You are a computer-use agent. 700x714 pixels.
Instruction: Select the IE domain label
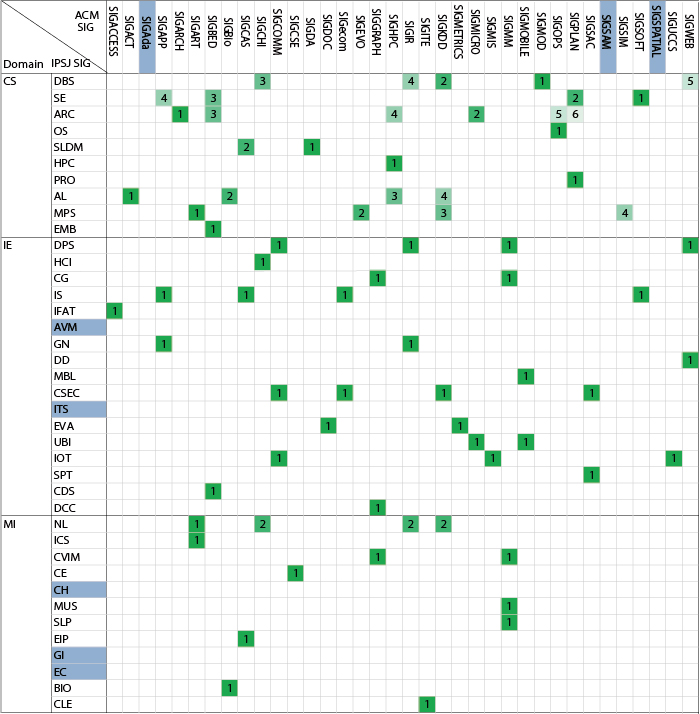(x=8, y=245)
